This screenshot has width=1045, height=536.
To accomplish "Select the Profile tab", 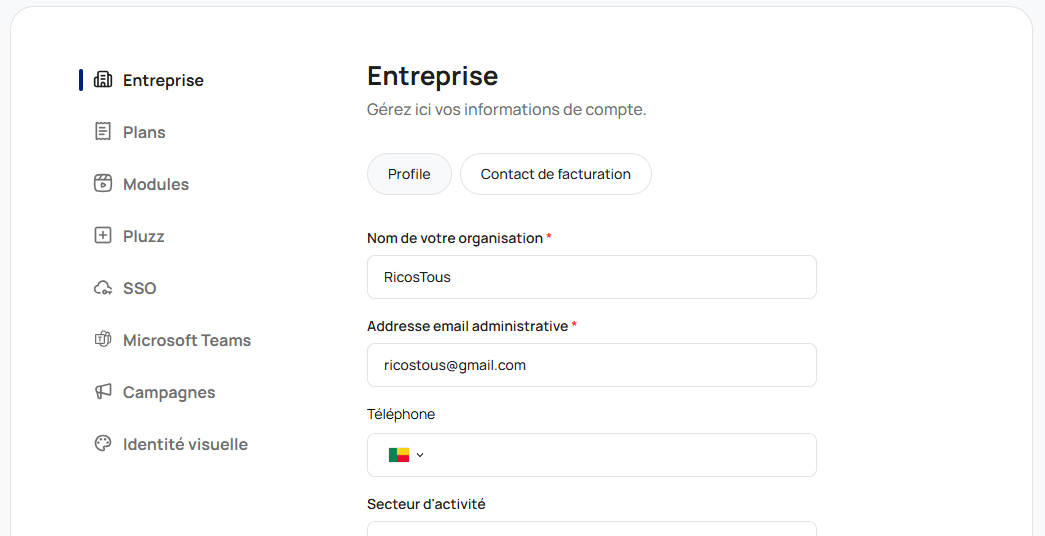I will [x=409, y=174].
